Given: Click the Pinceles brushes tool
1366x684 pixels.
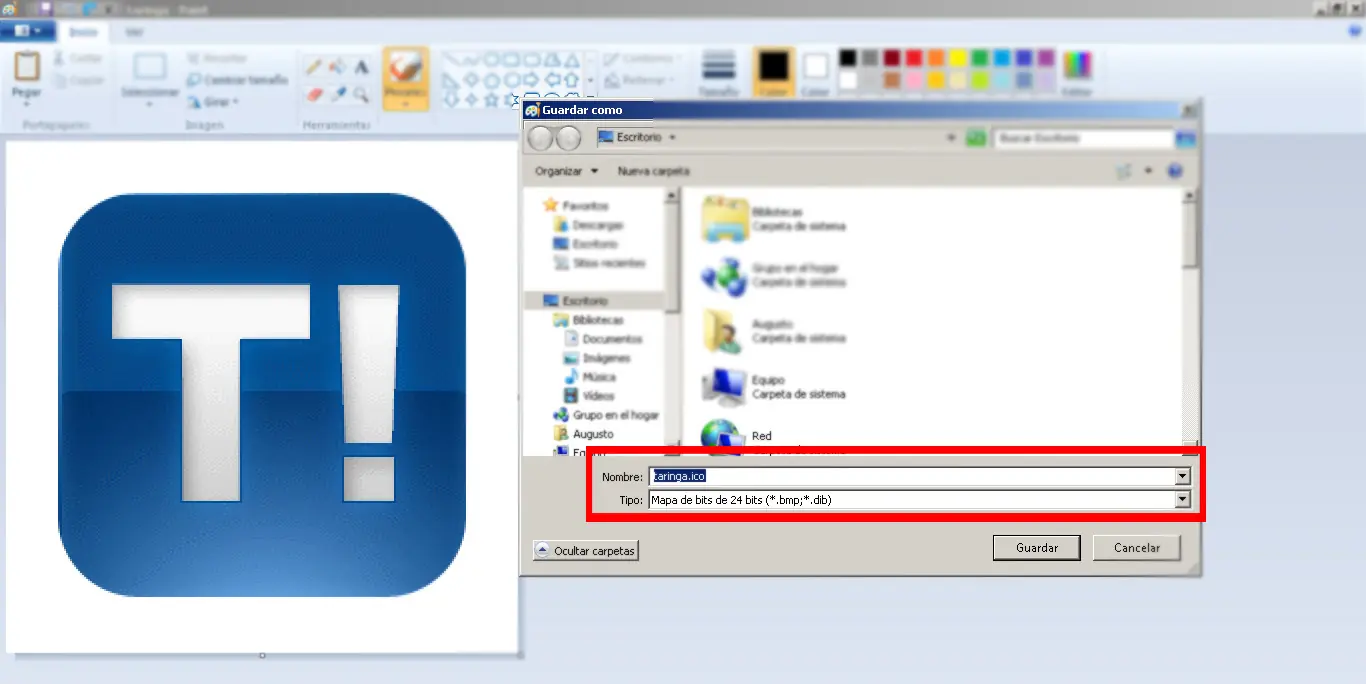Looking at the screenshot, I should pyautogui.click(x=406, y=77).
